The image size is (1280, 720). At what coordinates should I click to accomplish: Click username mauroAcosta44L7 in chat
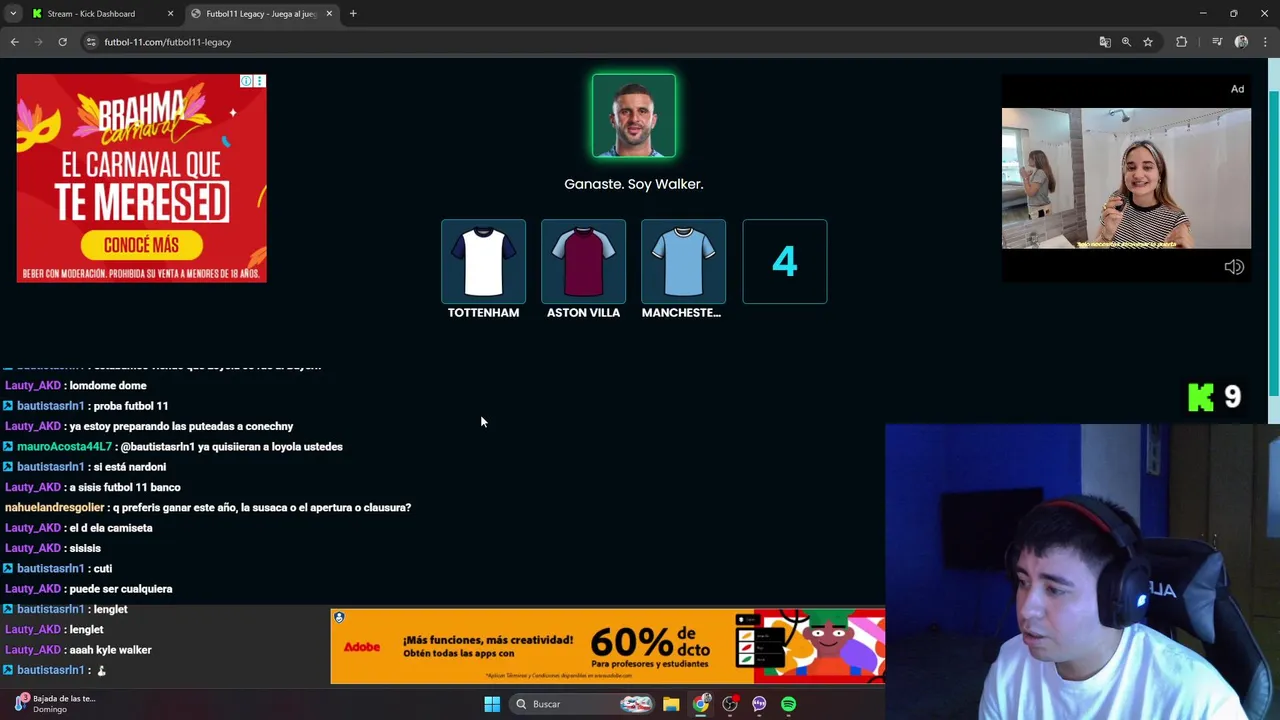click(x=64, y=447)
